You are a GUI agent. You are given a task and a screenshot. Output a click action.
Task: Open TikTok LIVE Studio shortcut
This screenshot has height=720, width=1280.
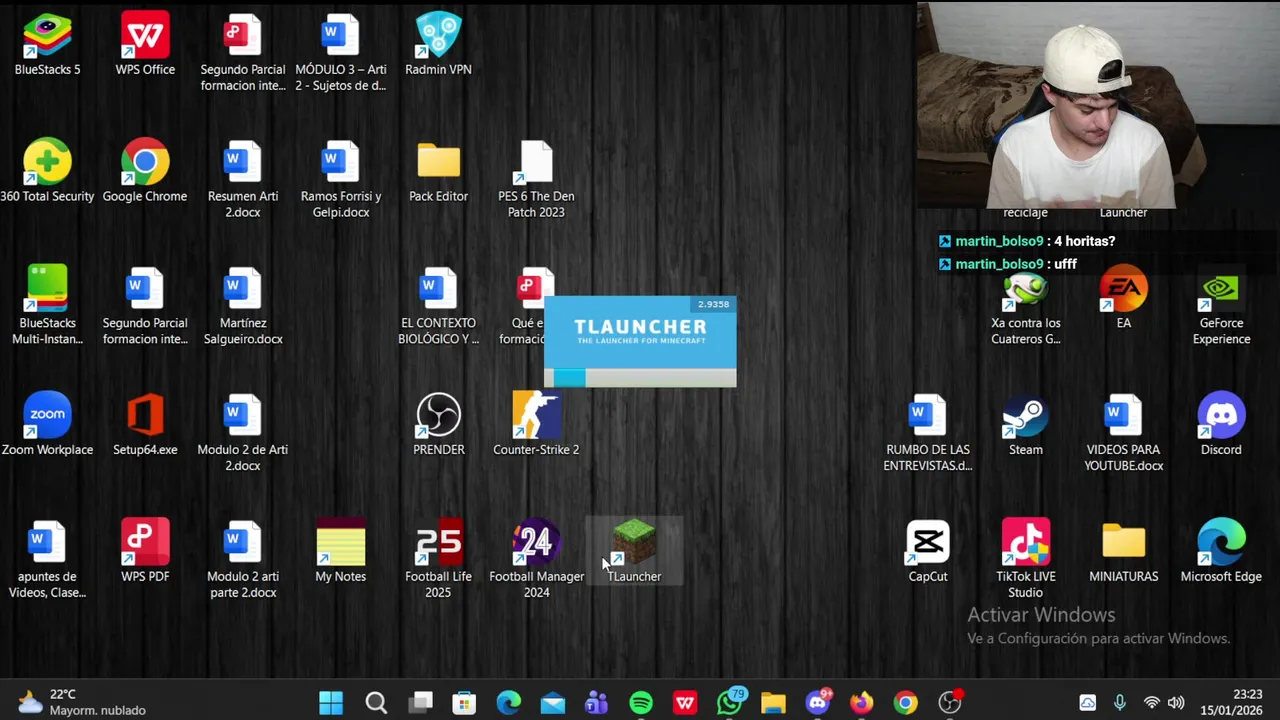[1026, 560]
